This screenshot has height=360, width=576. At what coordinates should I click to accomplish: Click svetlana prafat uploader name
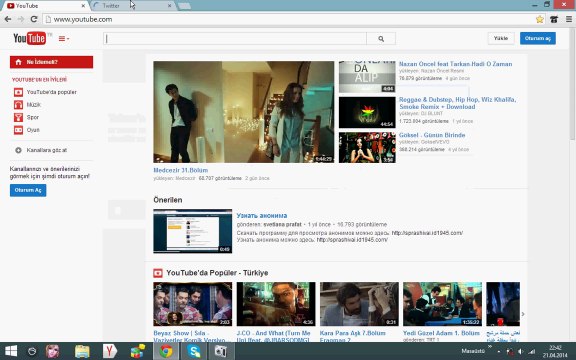tap(282, 224)
